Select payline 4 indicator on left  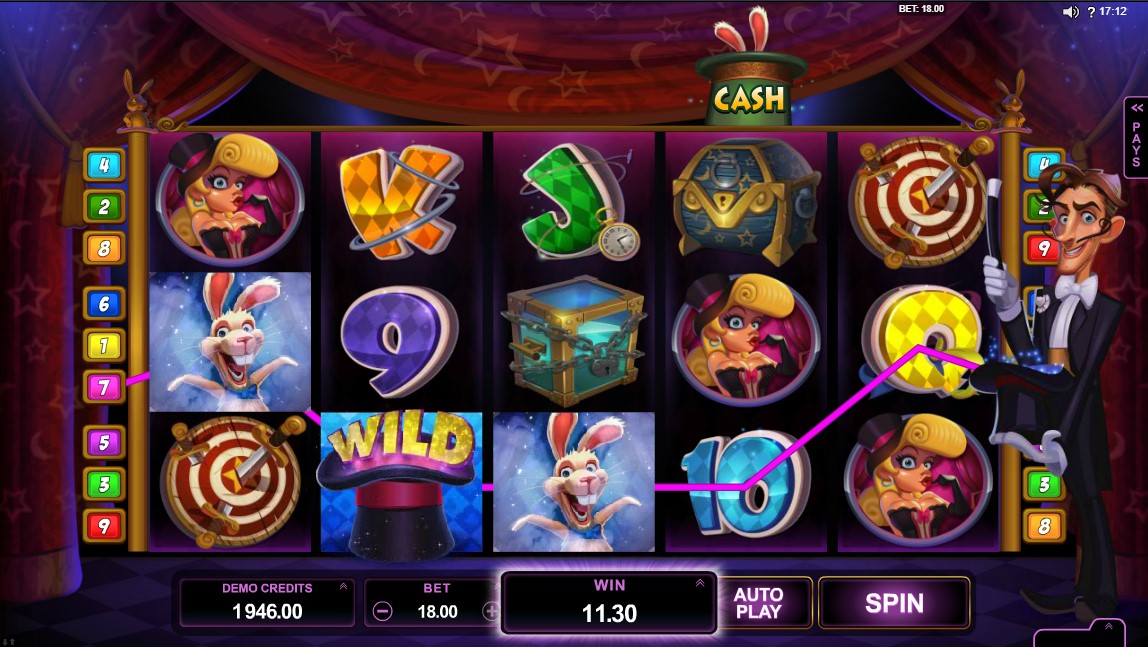pos(103,165)
